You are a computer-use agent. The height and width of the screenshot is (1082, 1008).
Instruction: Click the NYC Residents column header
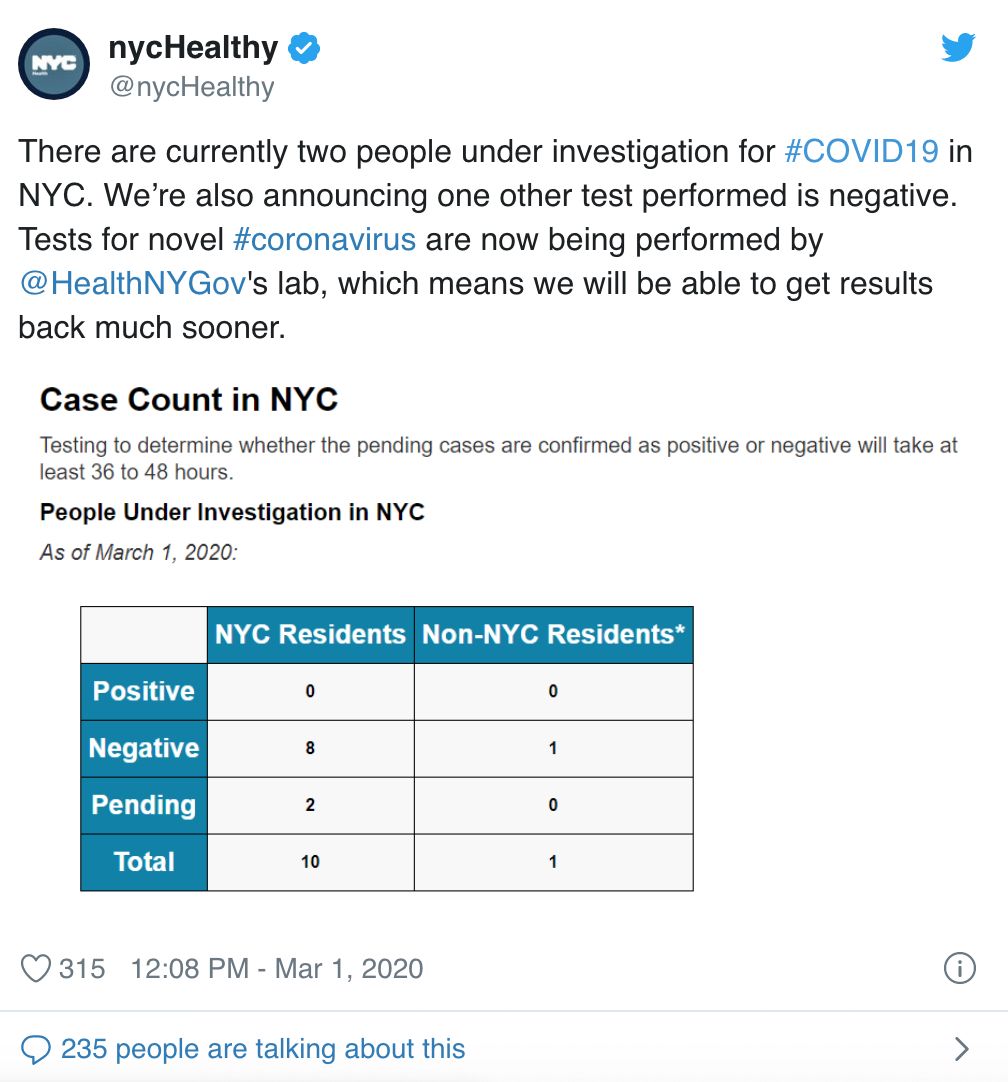[310, 634]
